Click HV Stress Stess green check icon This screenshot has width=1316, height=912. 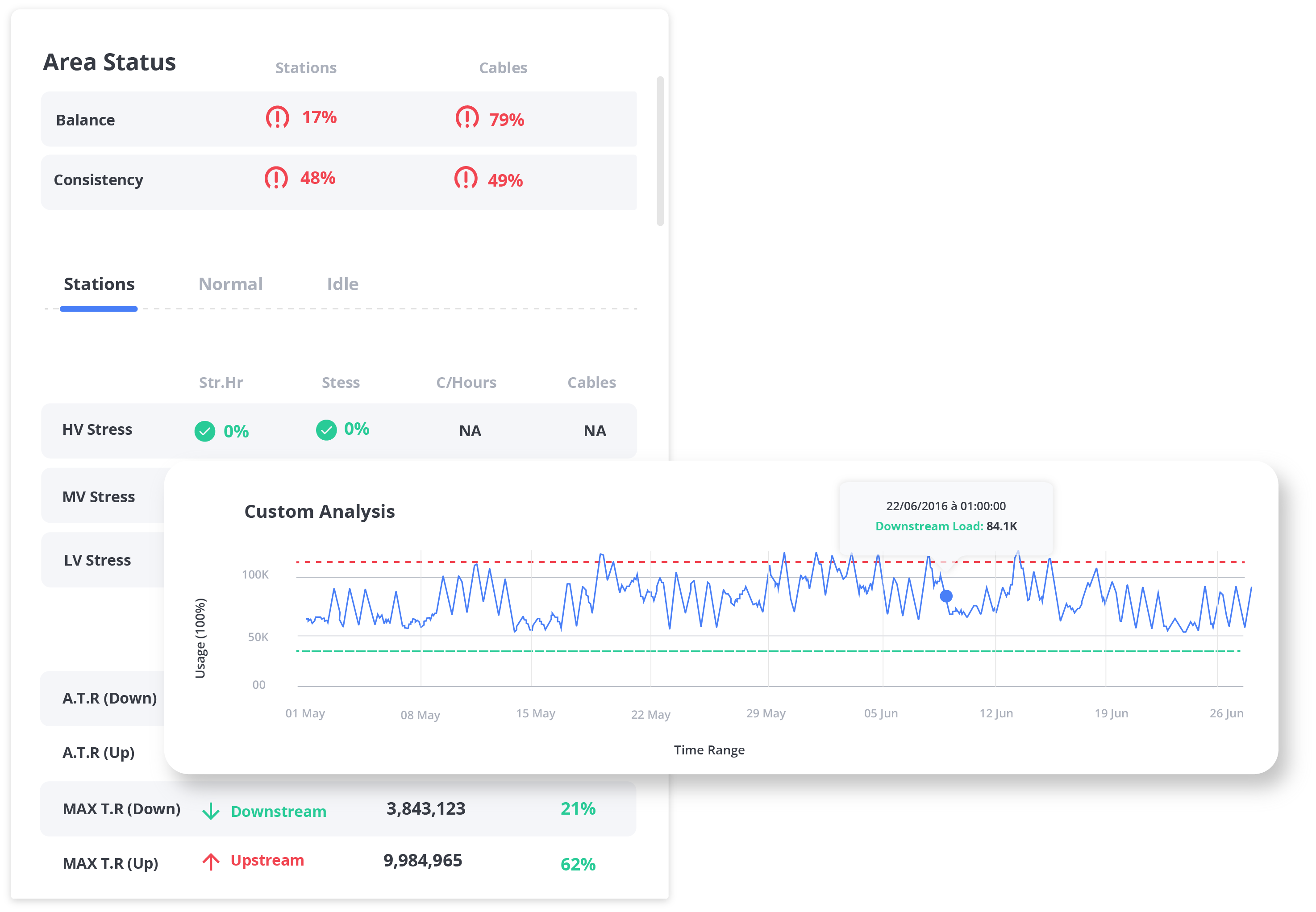(326, 430)
